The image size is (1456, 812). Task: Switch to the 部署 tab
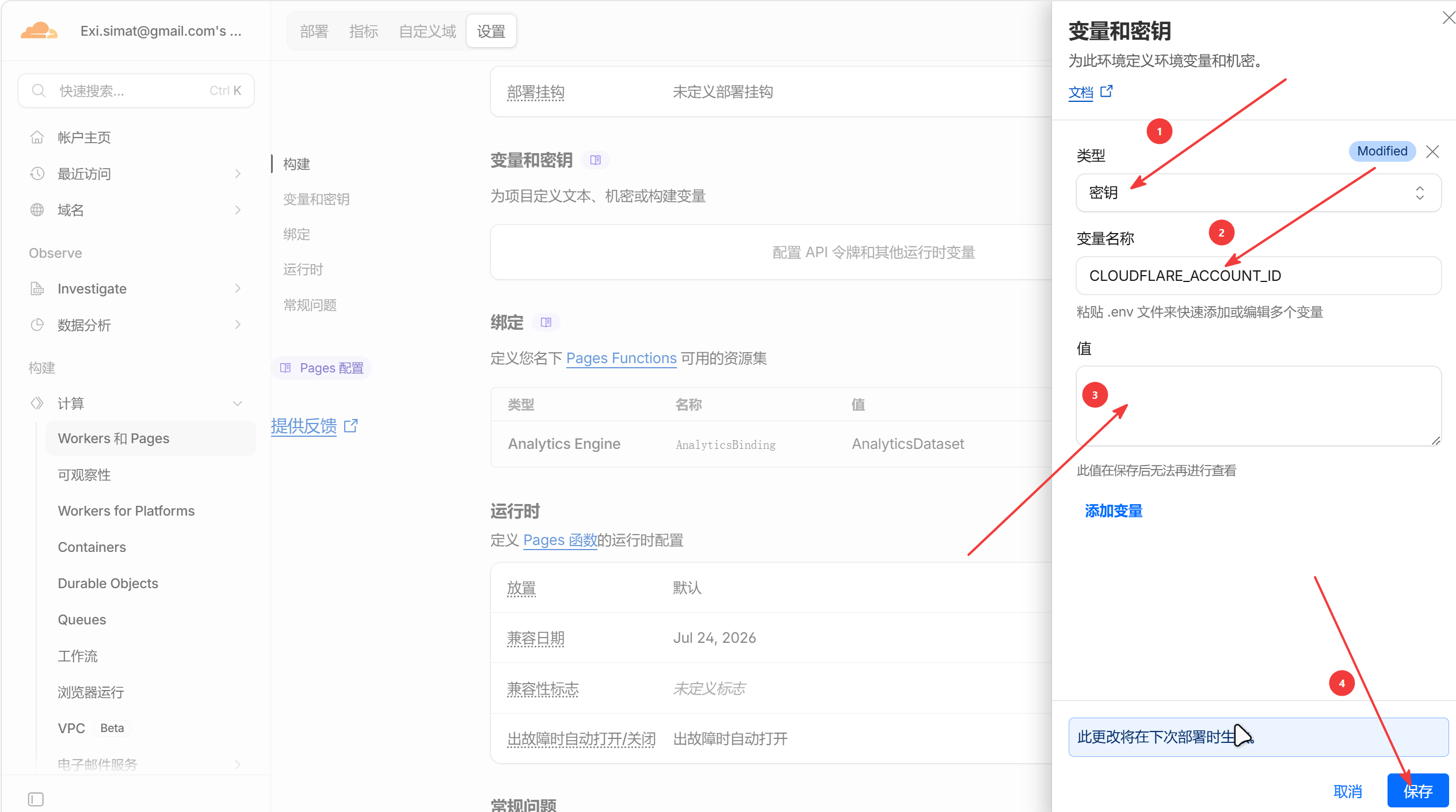314,31
